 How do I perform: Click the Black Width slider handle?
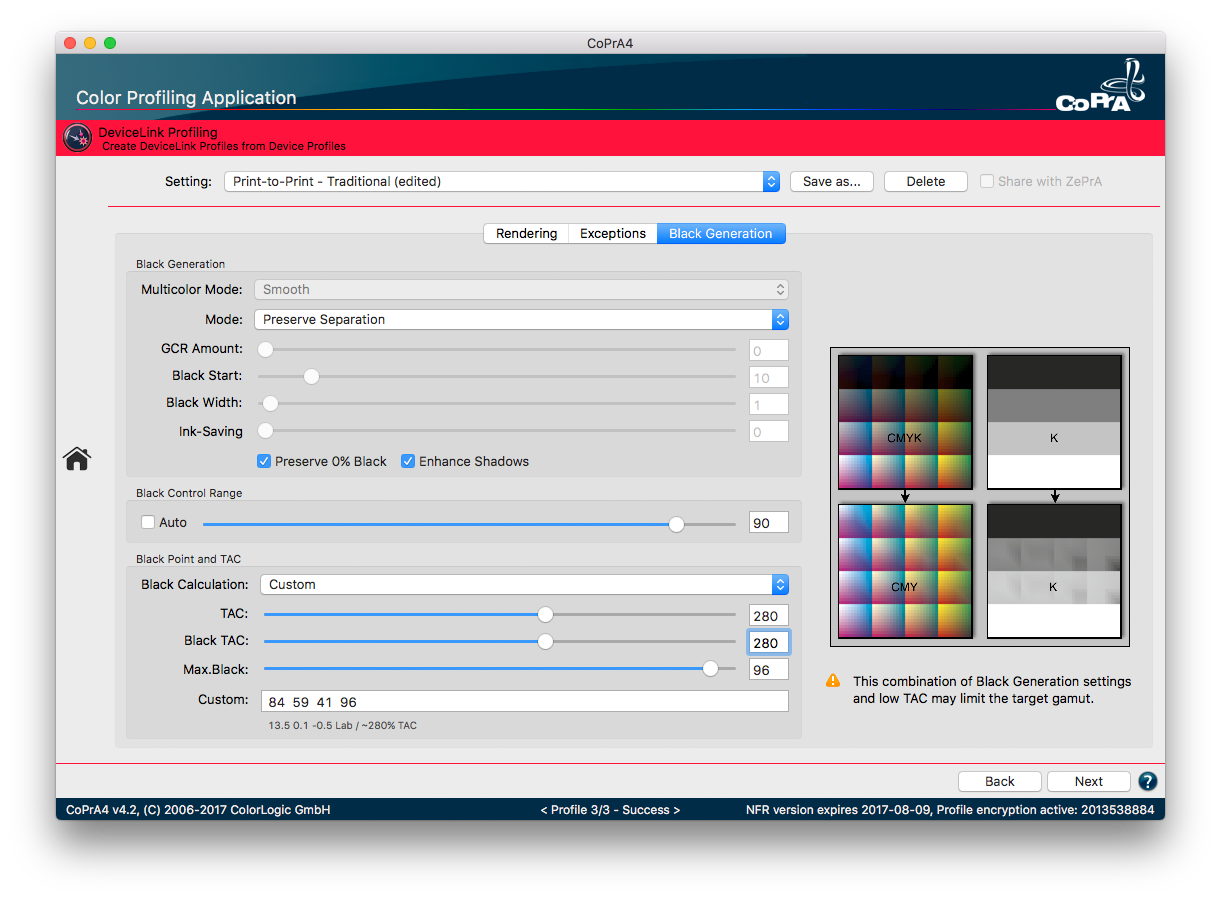[x=269, y=403]
